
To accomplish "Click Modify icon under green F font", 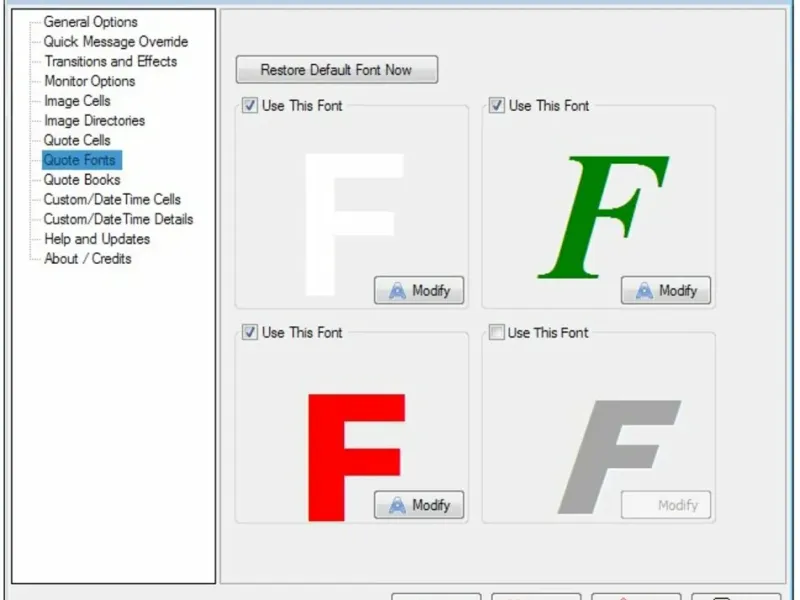I will (x=644, y=291).
